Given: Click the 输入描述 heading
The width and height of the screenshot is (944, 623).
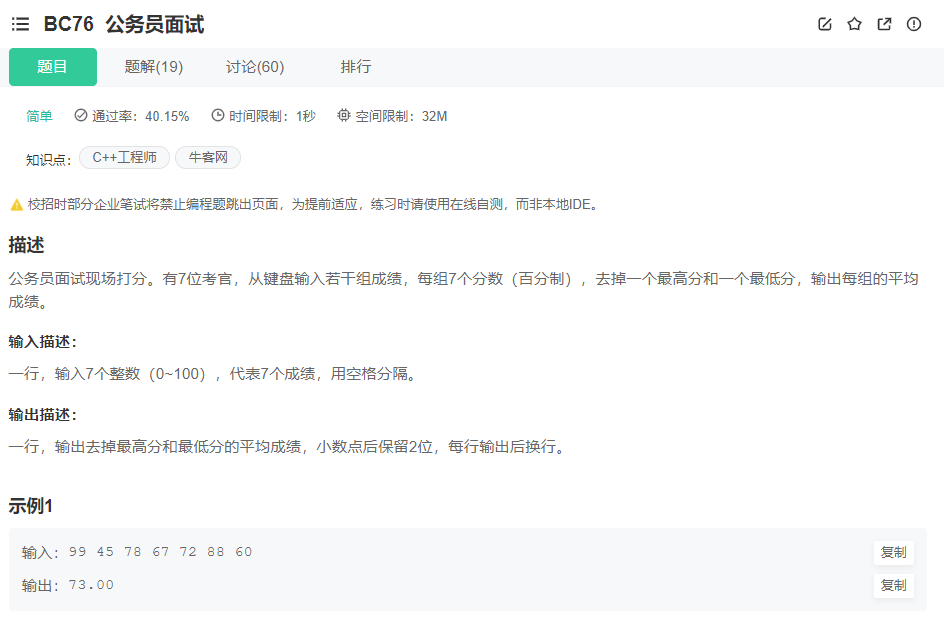Looking at the screenshot, I should [43, 342].
